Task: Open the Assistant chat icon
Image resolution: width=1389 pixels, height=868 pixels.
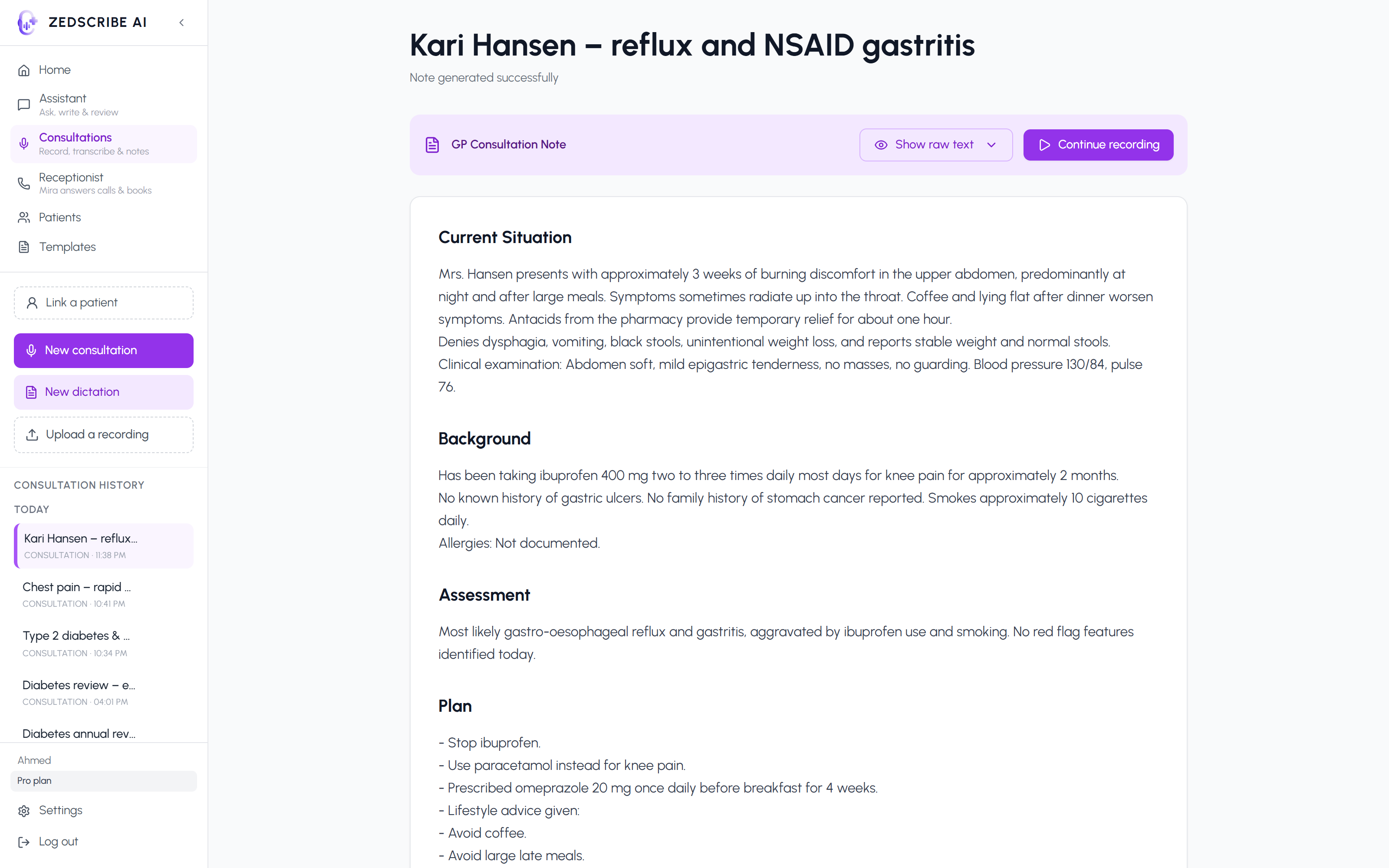Action: [x=23, y=105]
